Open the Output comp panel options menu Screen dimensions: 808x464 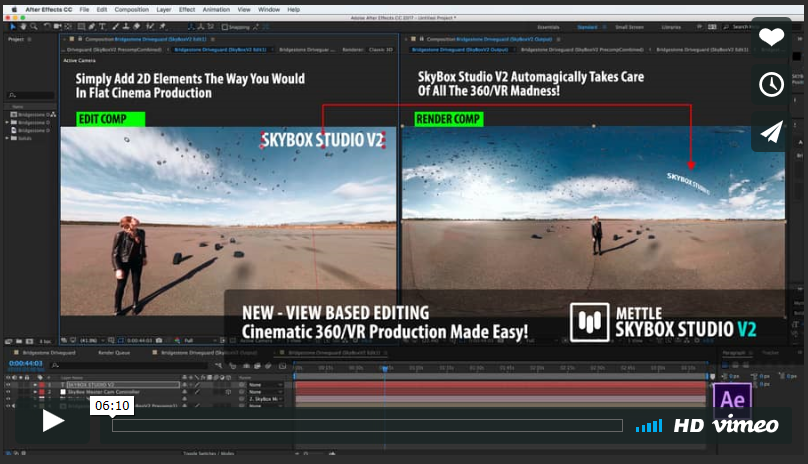558,39
